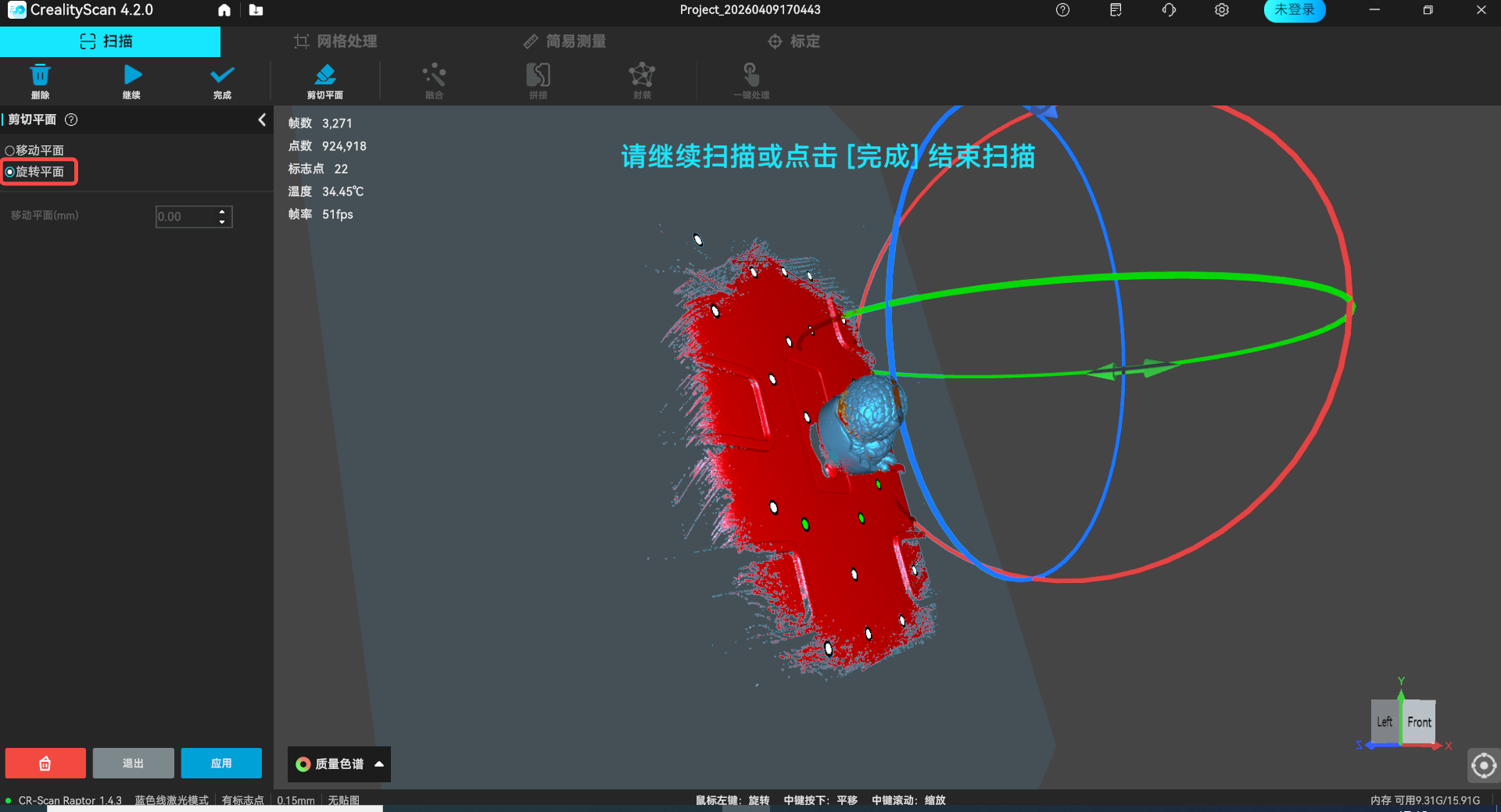Select the 剪切平面 (cutting plane) tool
The width and height of the screenshot is (1501, 812).
[325, 80]
